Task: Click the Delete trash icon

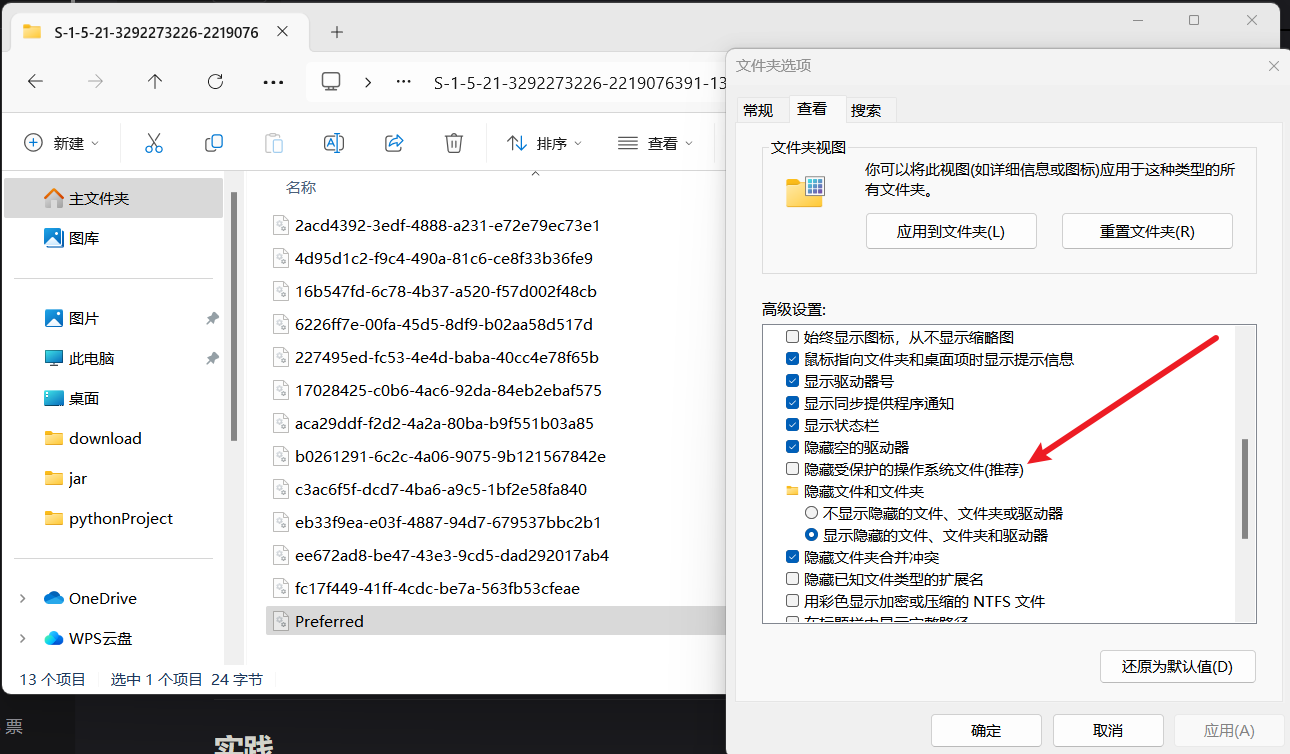Action: point(454,143)
